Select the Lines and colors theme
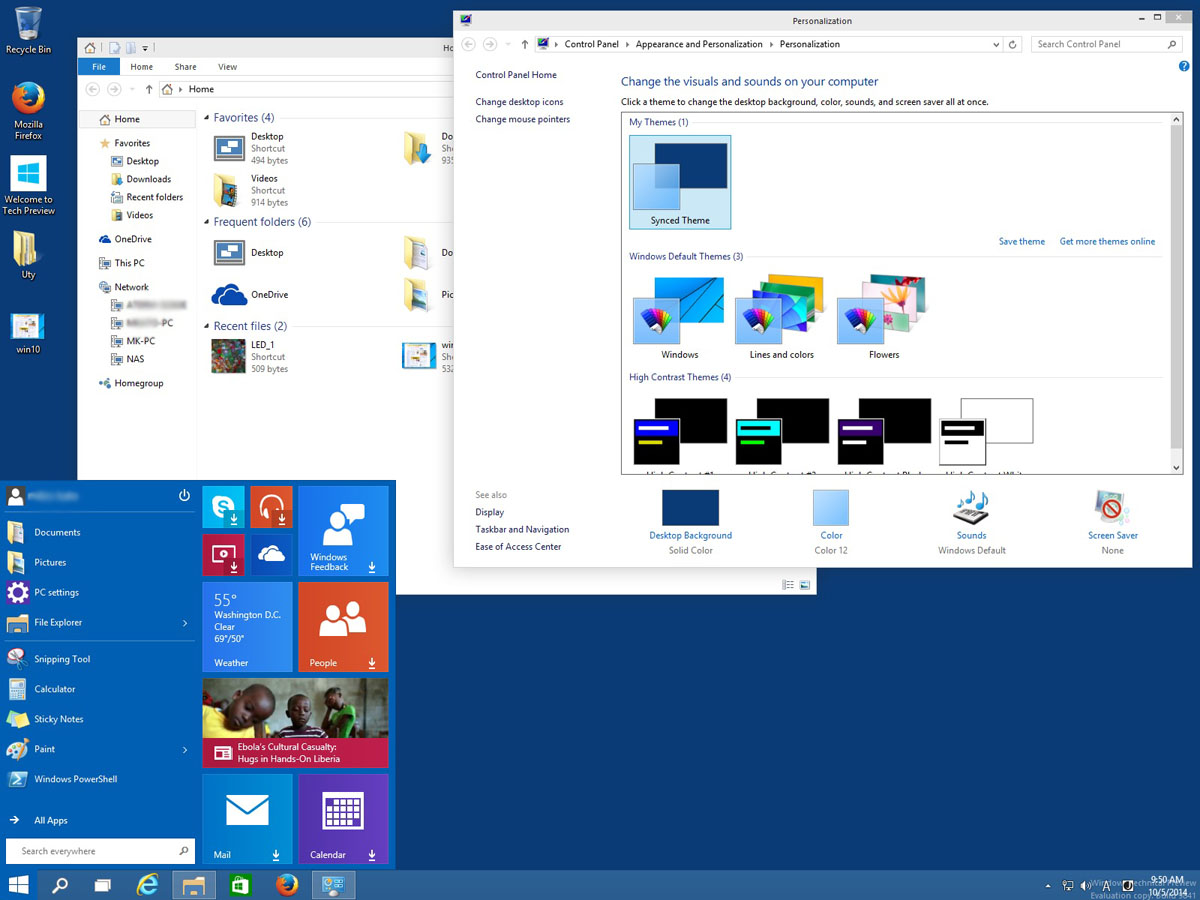The height and width of the screenshot is (900, 1200). (781, 318)
